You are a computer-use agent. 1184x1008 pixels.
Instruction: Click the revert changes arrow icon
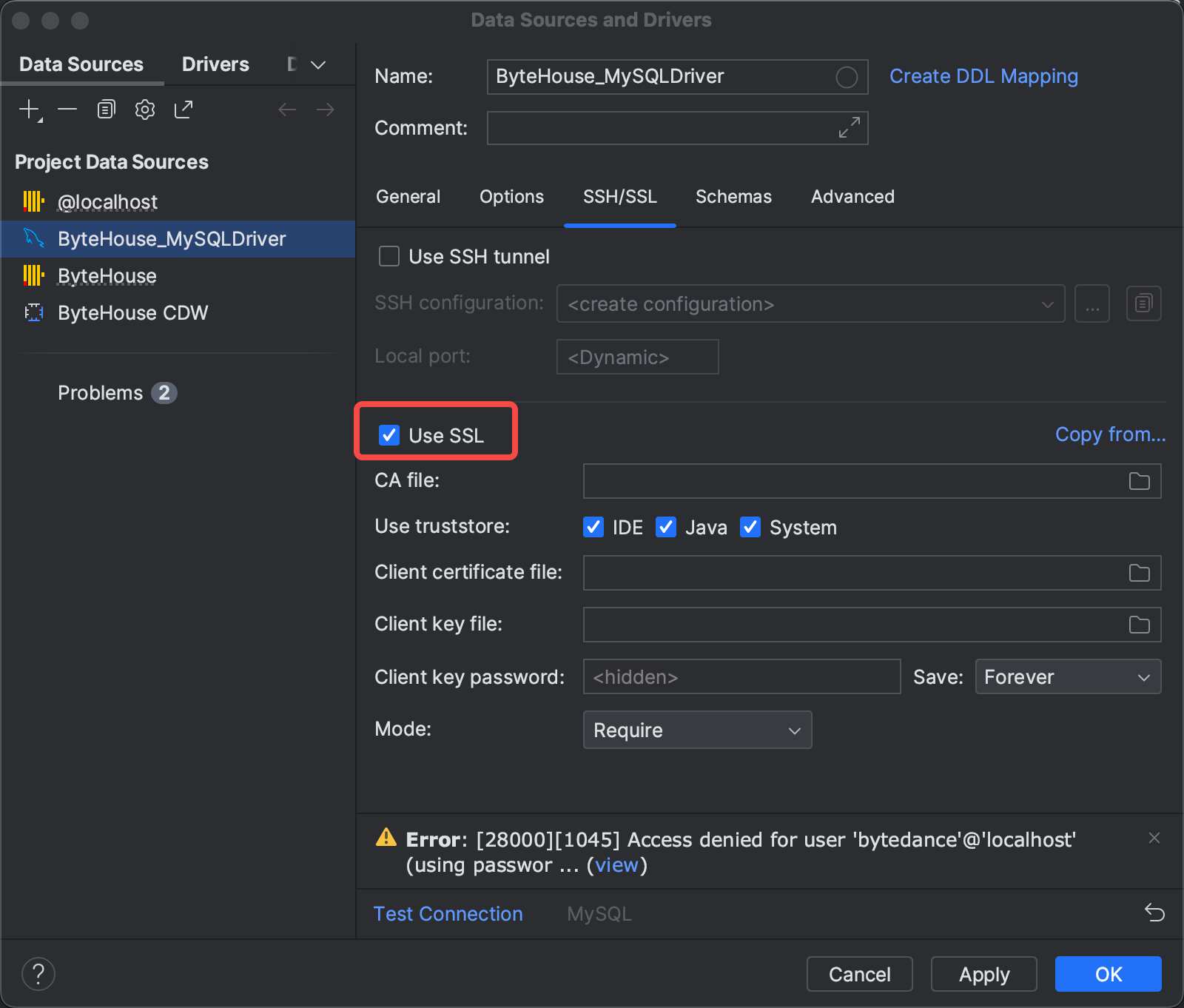[1154, 913]
